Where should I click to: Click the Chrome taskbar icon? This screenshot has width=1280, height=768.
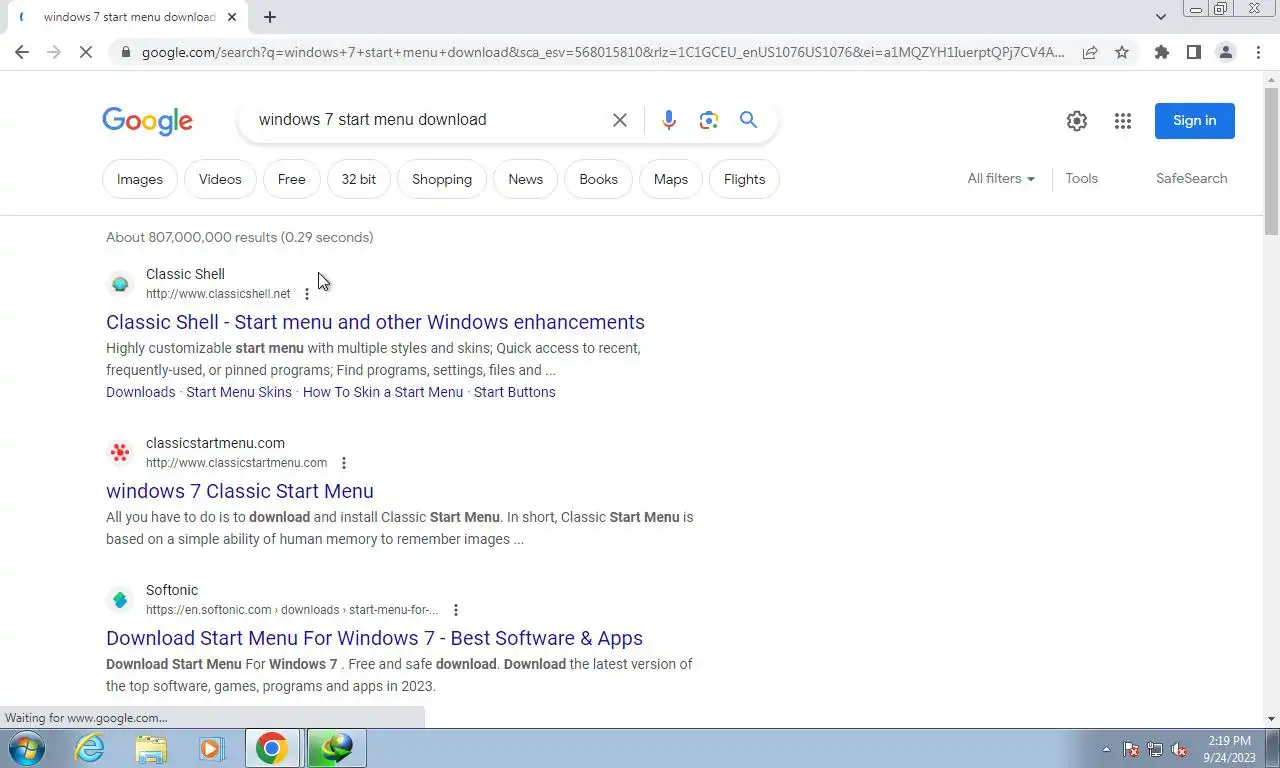click(x=272, y=748)
